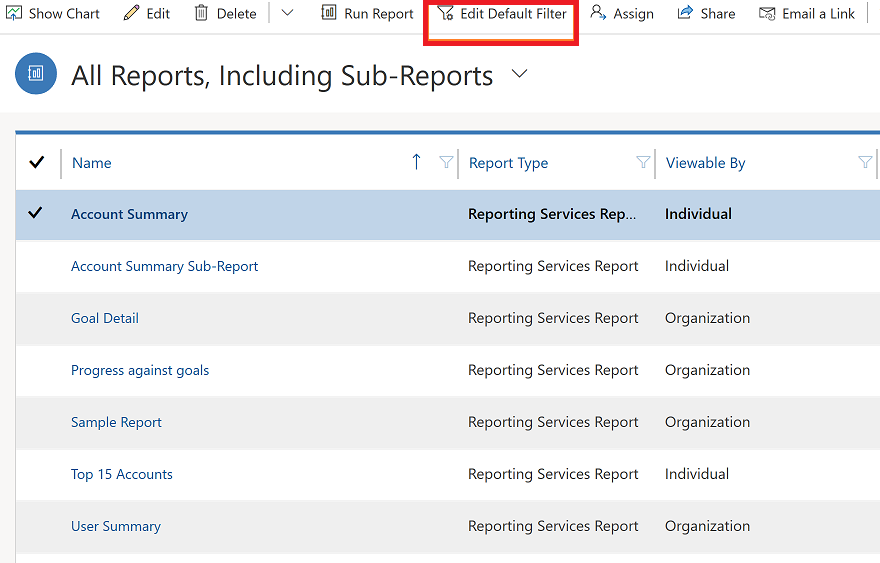880x563 pixels.
Task: Click the Email a Link icon
Action: [x=767, y=14]
